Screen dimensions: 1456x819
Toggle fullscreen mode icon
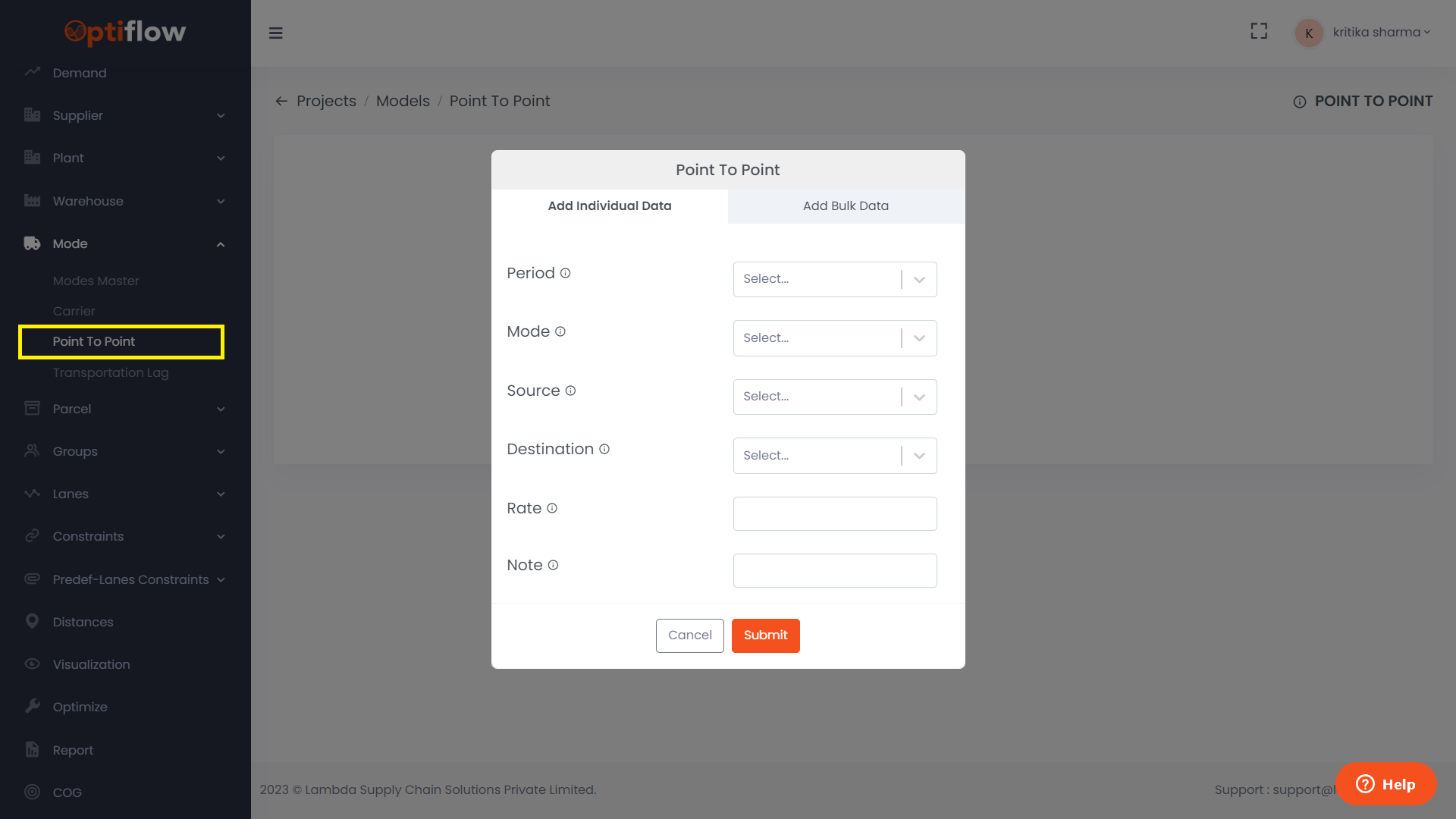1259,31
